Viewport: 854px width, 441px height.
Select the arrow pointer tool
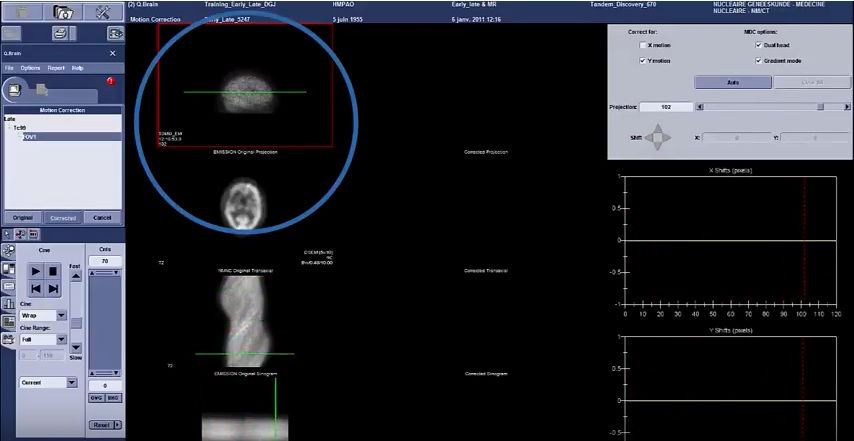[7, 234]
